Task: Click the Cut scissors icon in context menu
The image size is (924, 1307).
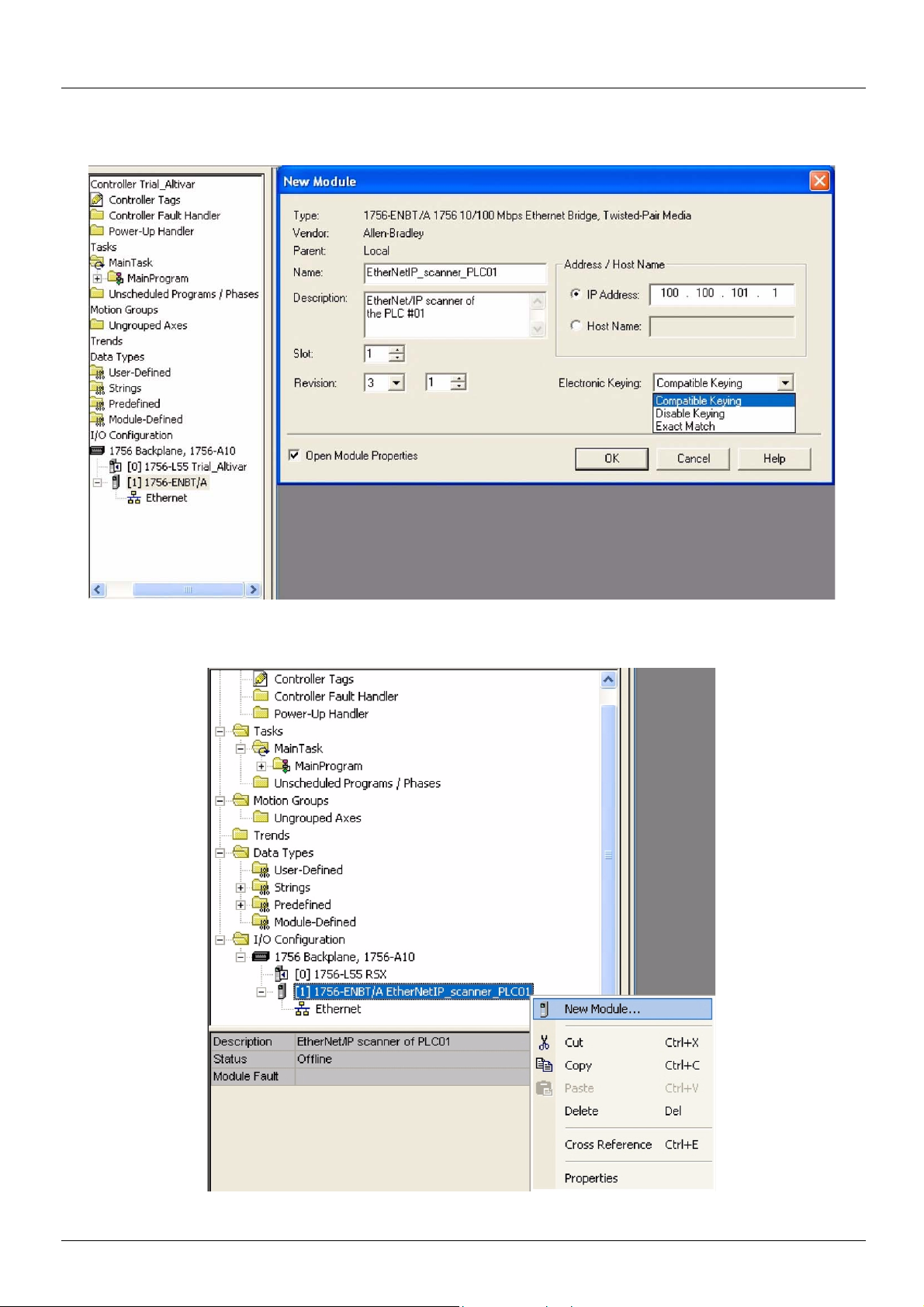Action: (544, 1042)
